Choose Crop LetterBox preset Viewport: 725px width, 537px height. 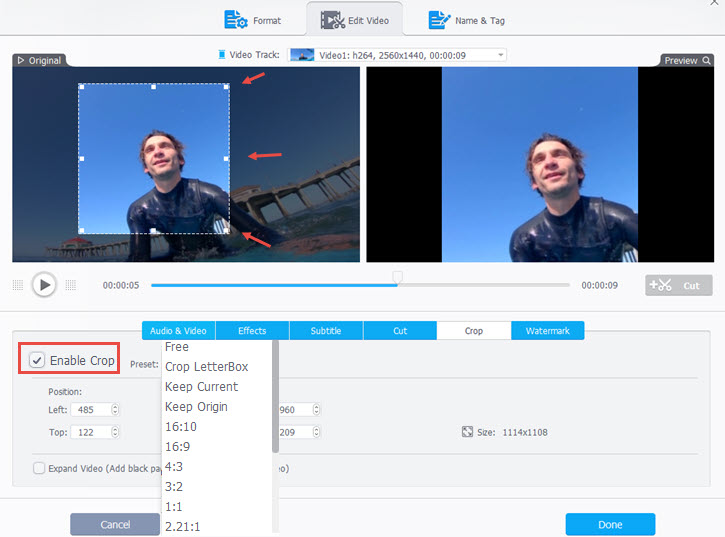click(217, 366)
